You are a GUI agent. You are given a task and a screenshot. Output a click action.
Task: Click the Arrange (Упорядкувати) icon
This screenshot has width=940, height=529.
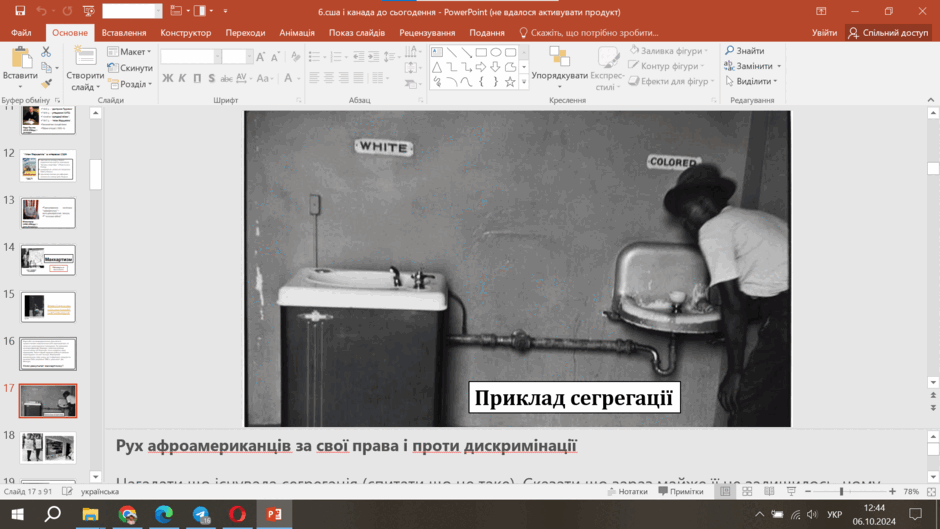[559, 57]
